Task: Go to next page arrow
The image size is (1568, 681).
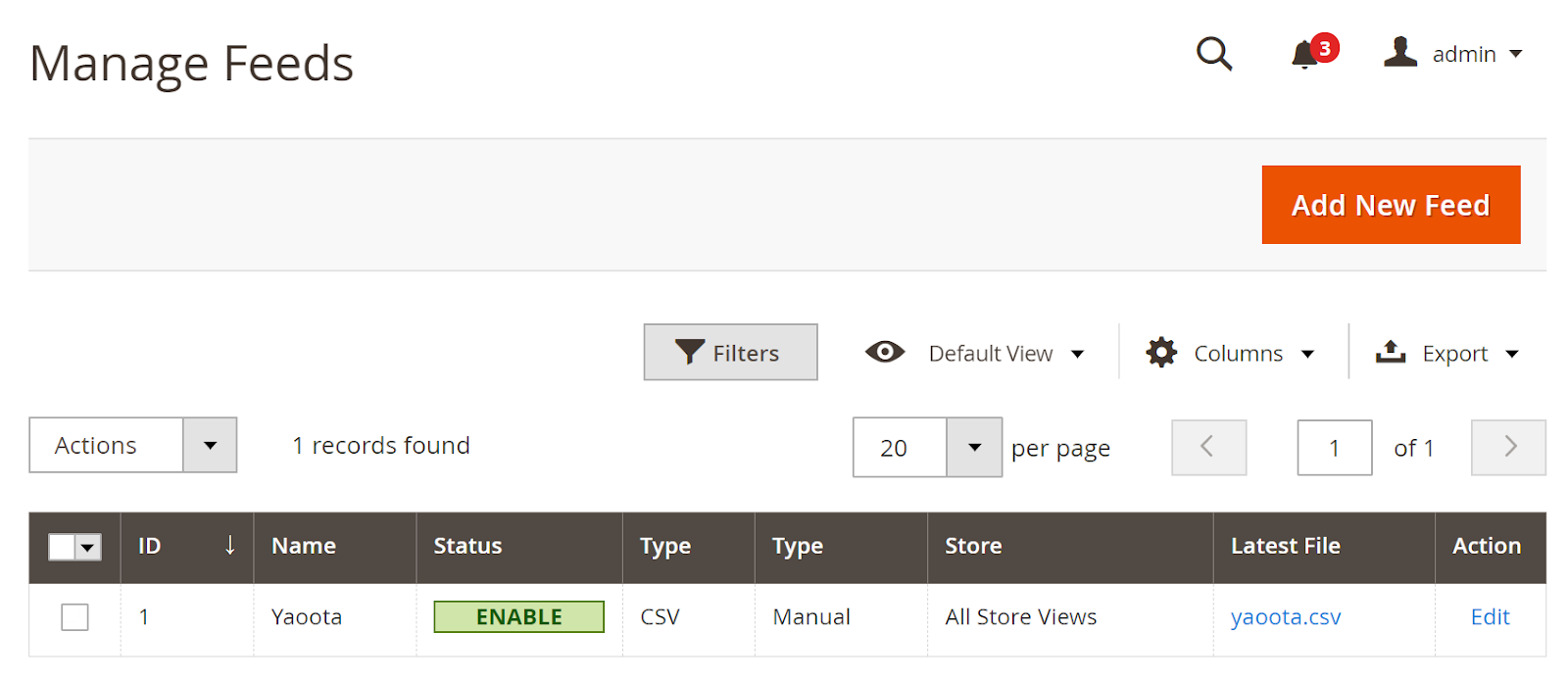Action: coord(1509,448)
